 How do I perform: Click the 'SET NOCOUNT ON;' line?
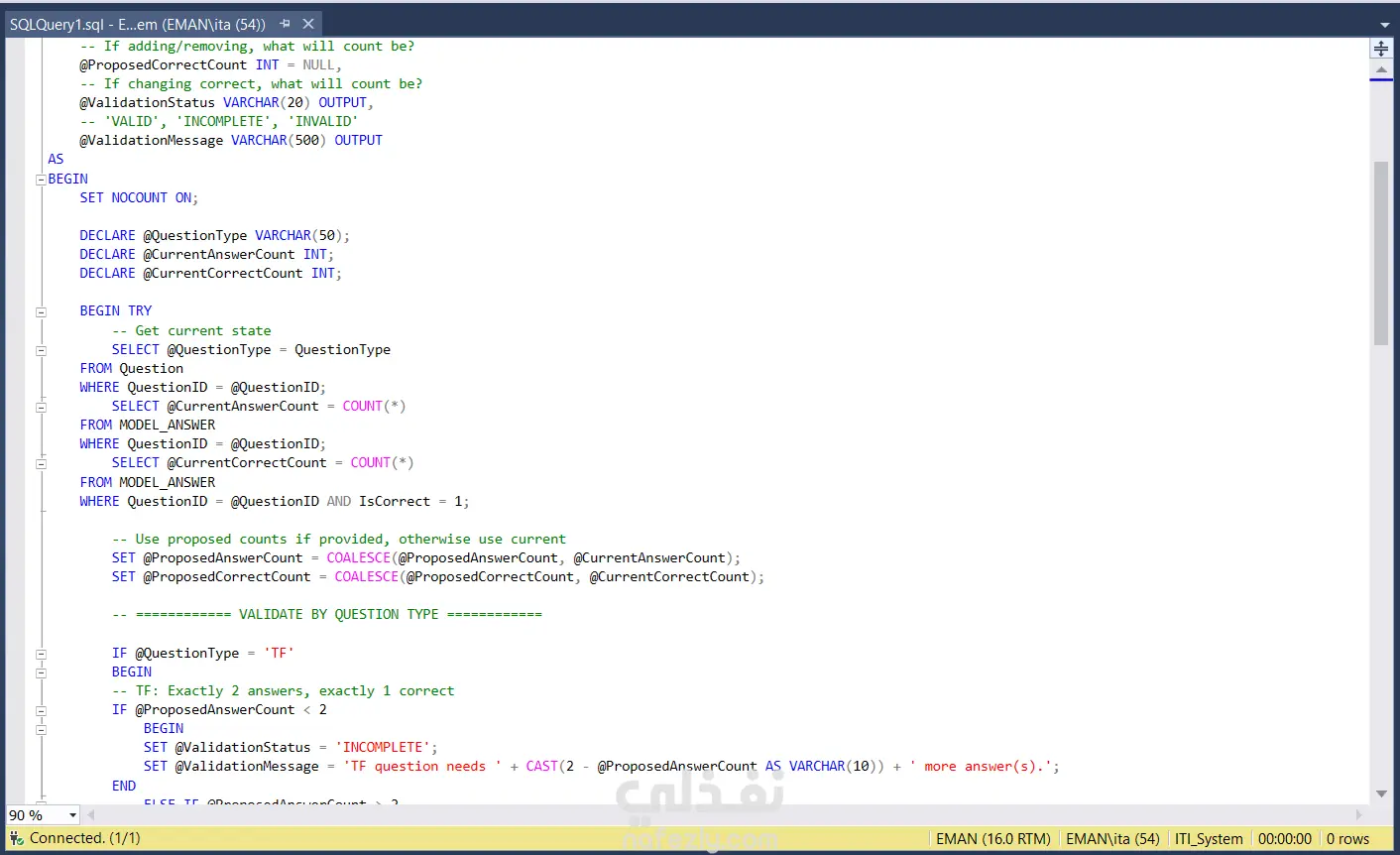pos(139,197)
